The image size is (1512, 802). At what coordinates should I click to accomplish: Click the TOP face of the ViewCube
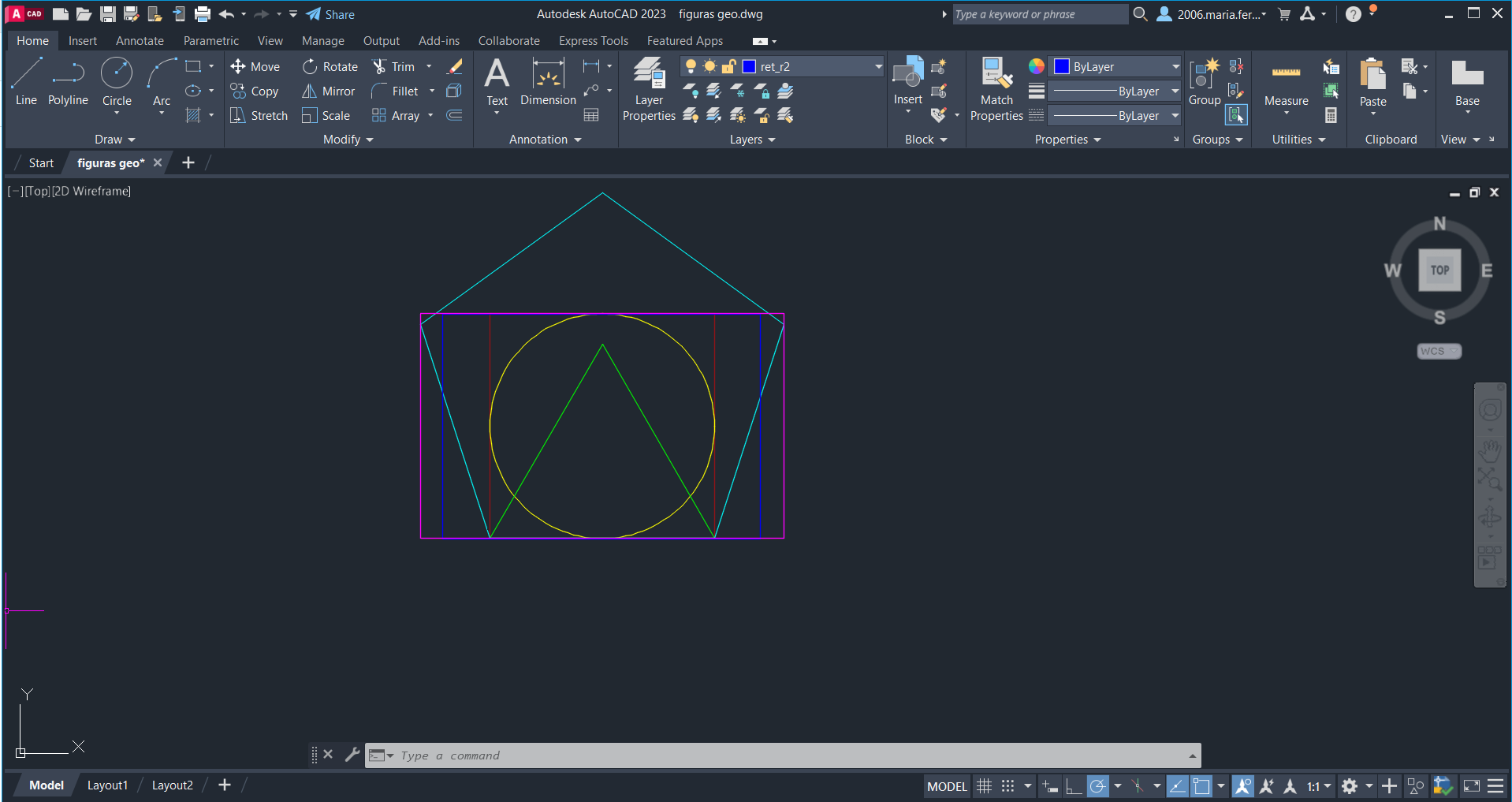coord(1439,270)
